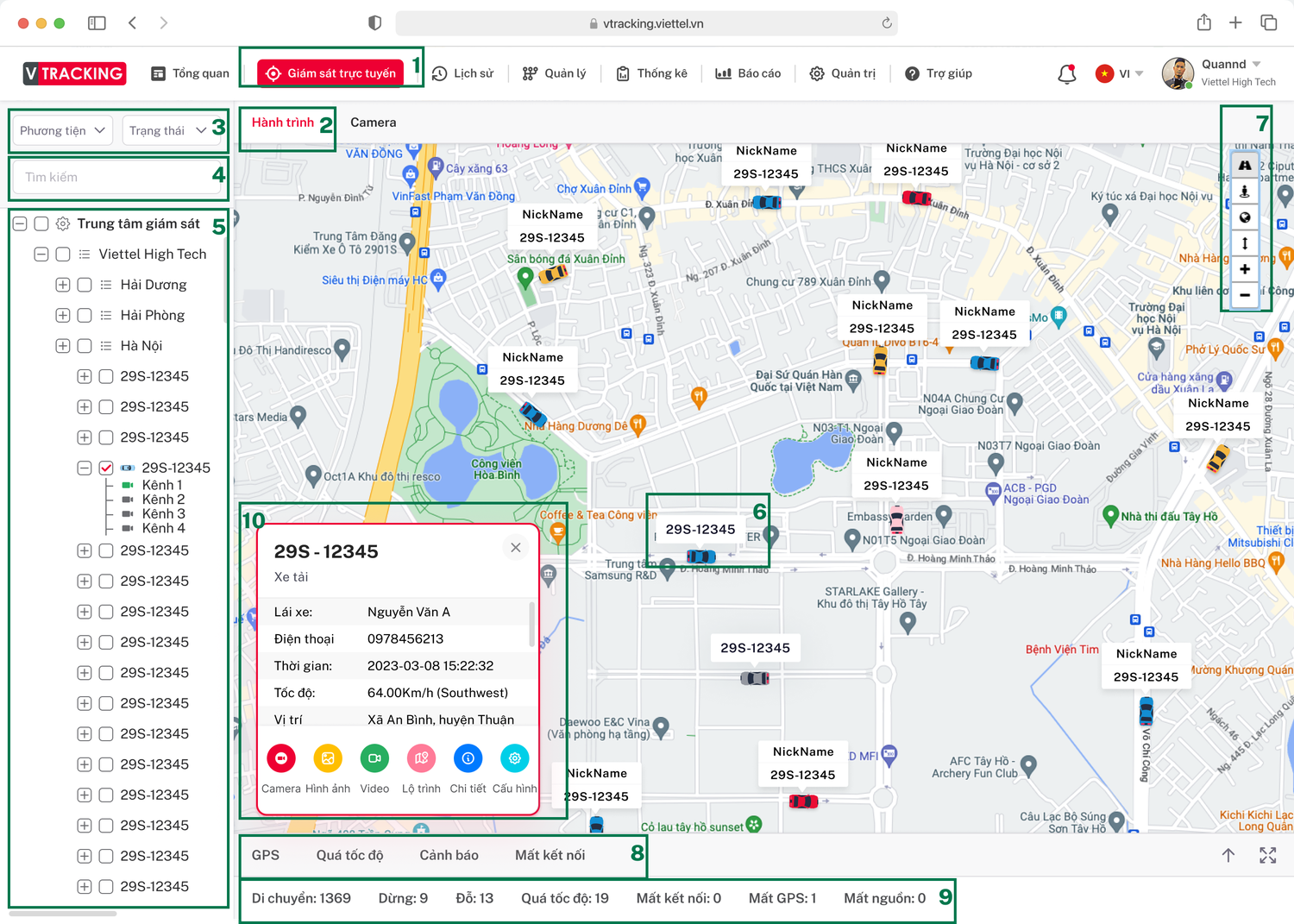Image resolution: width=1294 pixels, height=924 pixels.
Task: Zoom in on the map
Action: pyautogui.click(x=1245, y=269)
